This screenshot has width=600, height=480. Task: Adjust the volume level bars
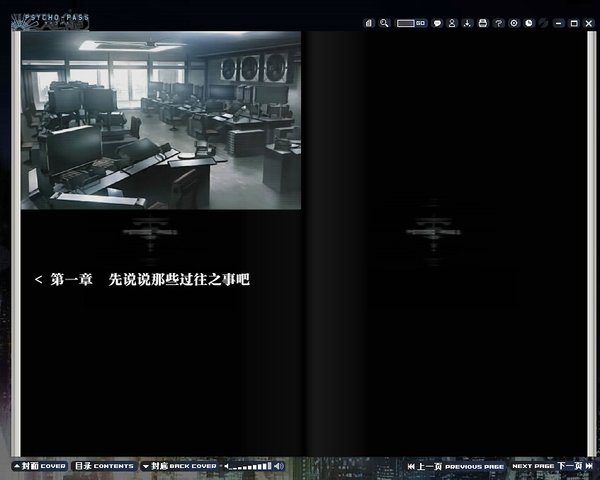[251, 466]
